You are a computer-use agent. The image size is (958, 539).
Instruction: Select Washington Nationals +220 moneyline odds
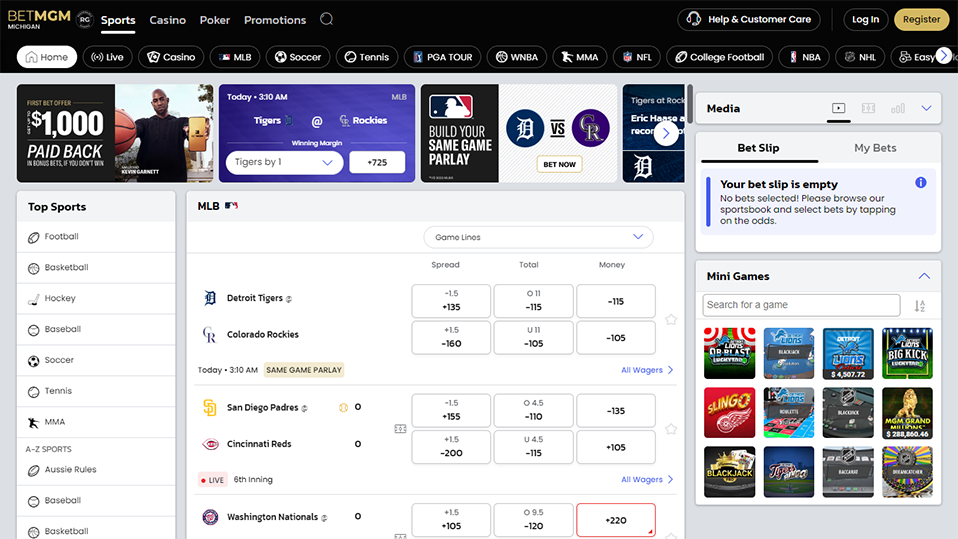click(615, 520)
